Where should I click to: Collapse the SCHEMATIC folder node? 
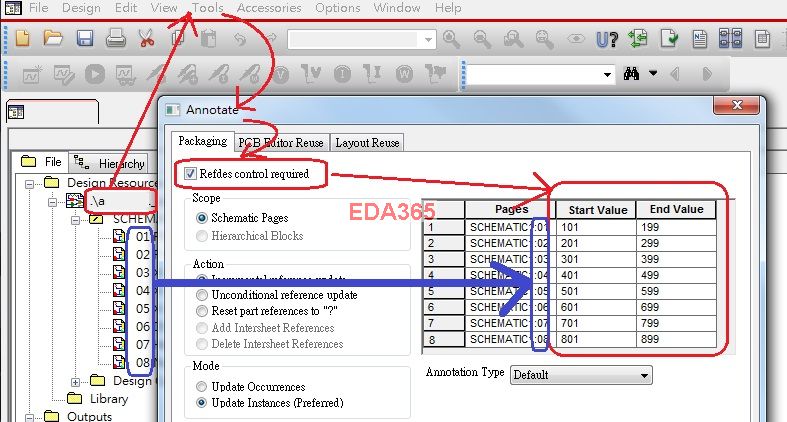75,220
